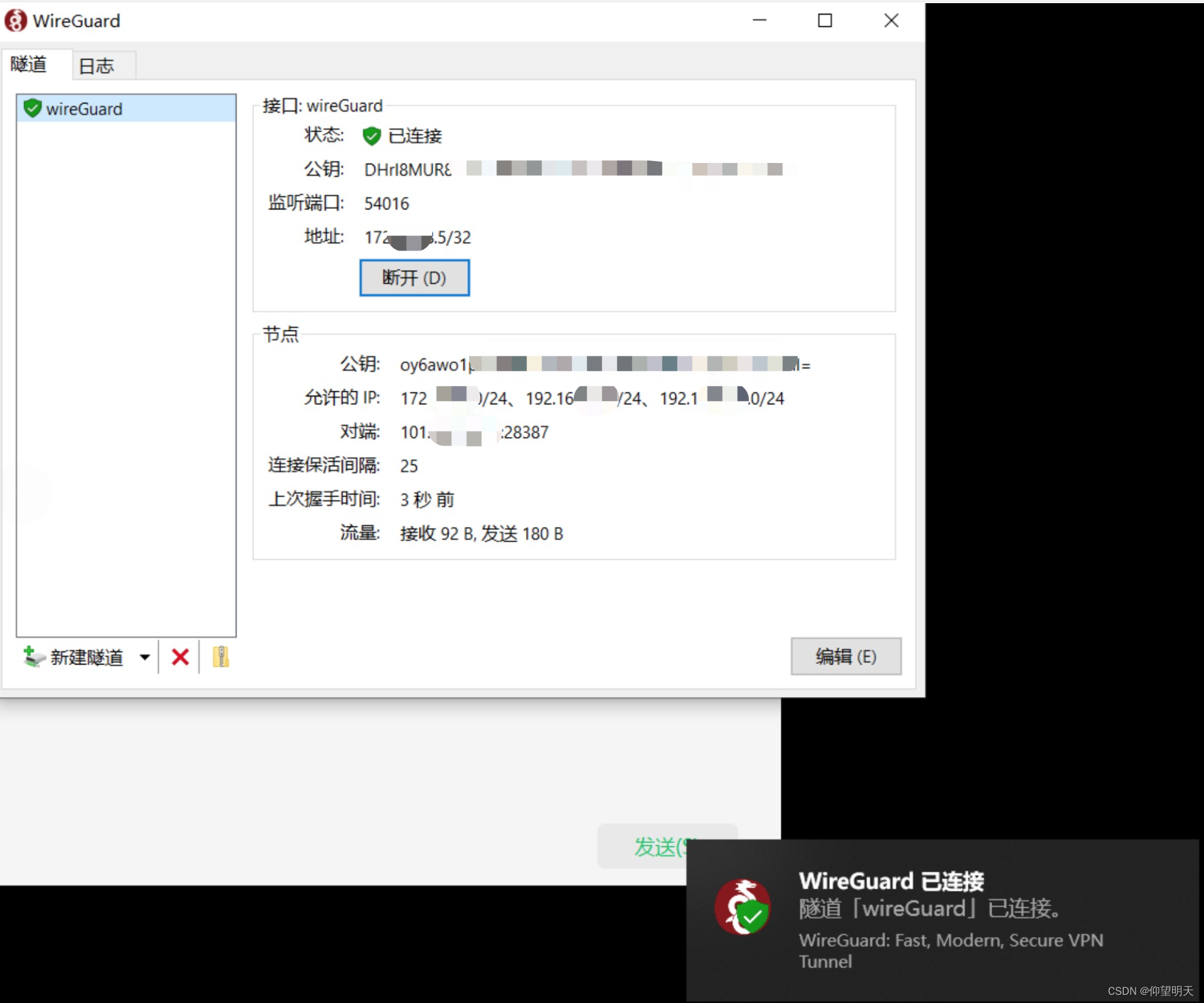Click the 已连接 status text
The height and width of the screenshot is (1003, 1204).
point(415,136)
